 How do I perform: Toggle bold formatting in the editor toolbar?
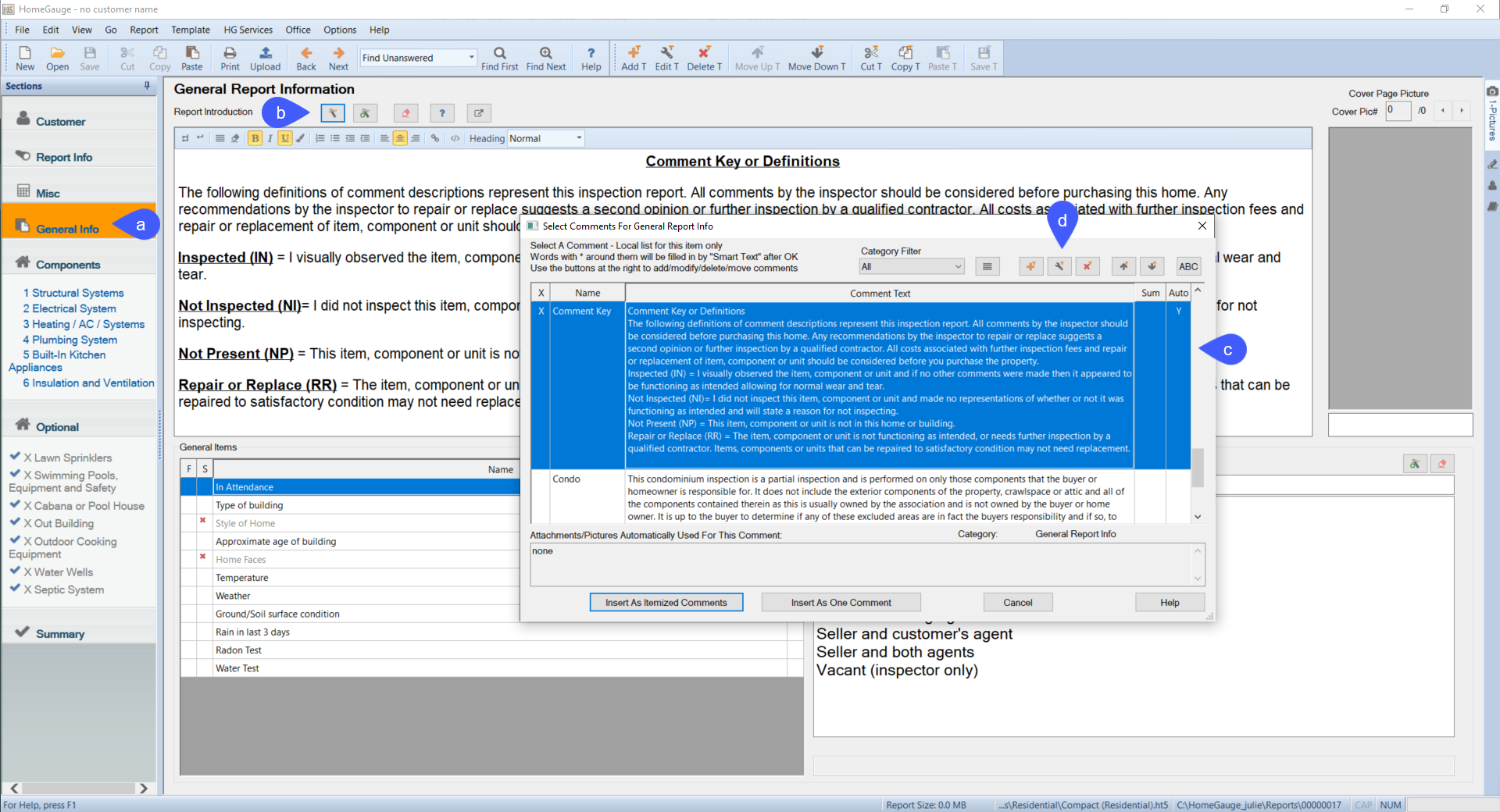[255, 138]
